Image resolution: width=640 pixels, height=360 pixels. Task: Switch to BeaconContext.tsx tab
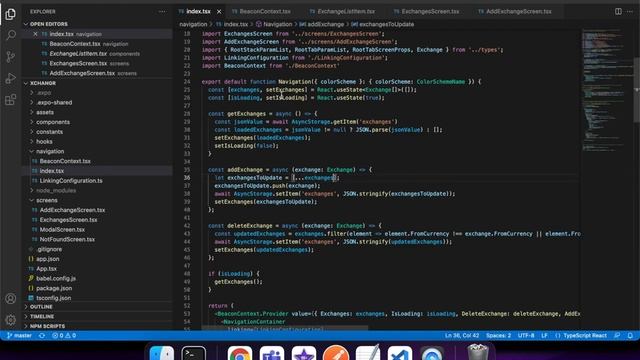[265, 11]
